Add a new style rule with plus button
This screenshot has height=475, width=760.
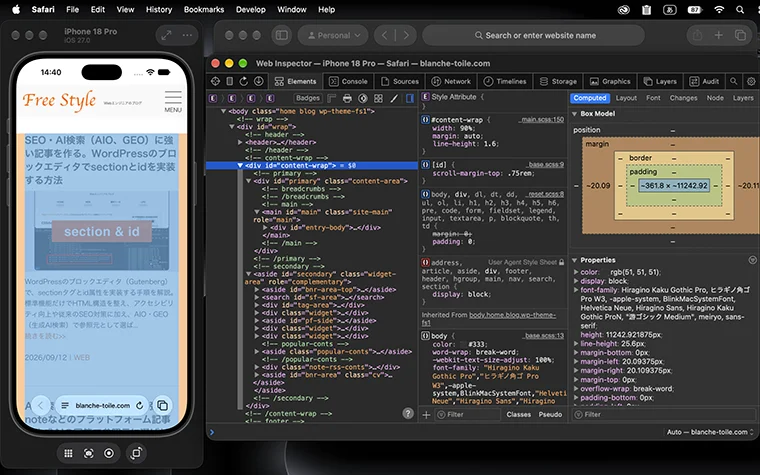(427, 414)
